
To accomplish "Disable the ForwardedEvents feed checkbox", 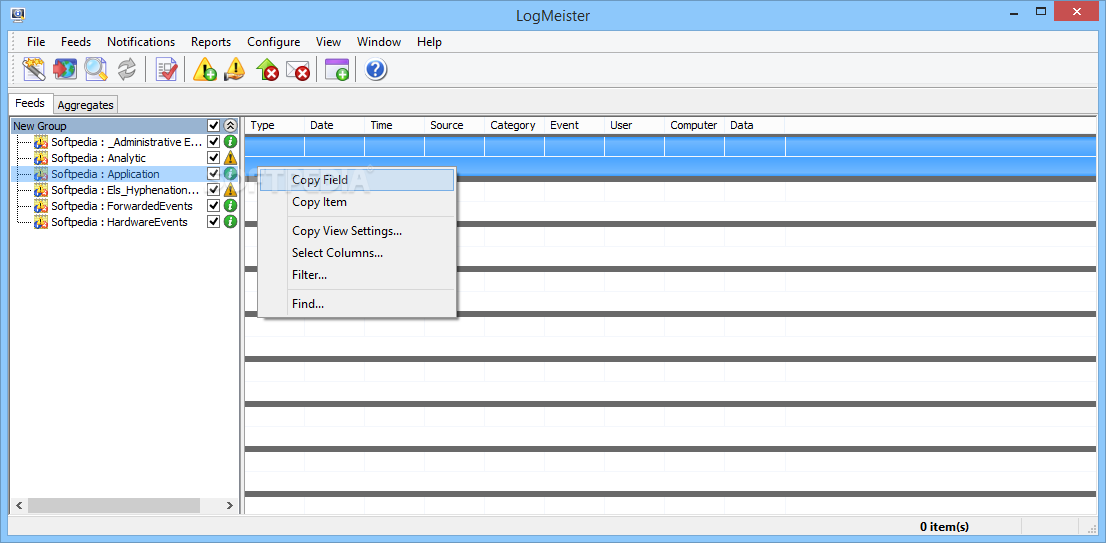I will pyautogui.click(x=214, y=205).
